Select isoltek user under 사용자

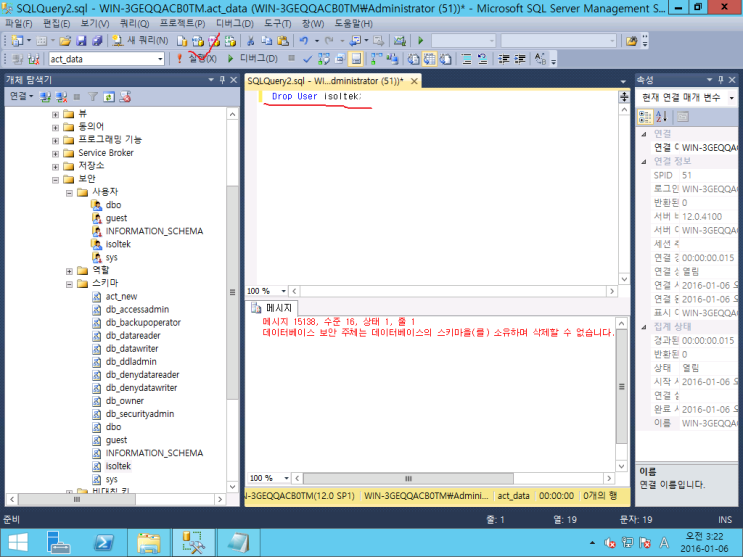click(118, 244)
